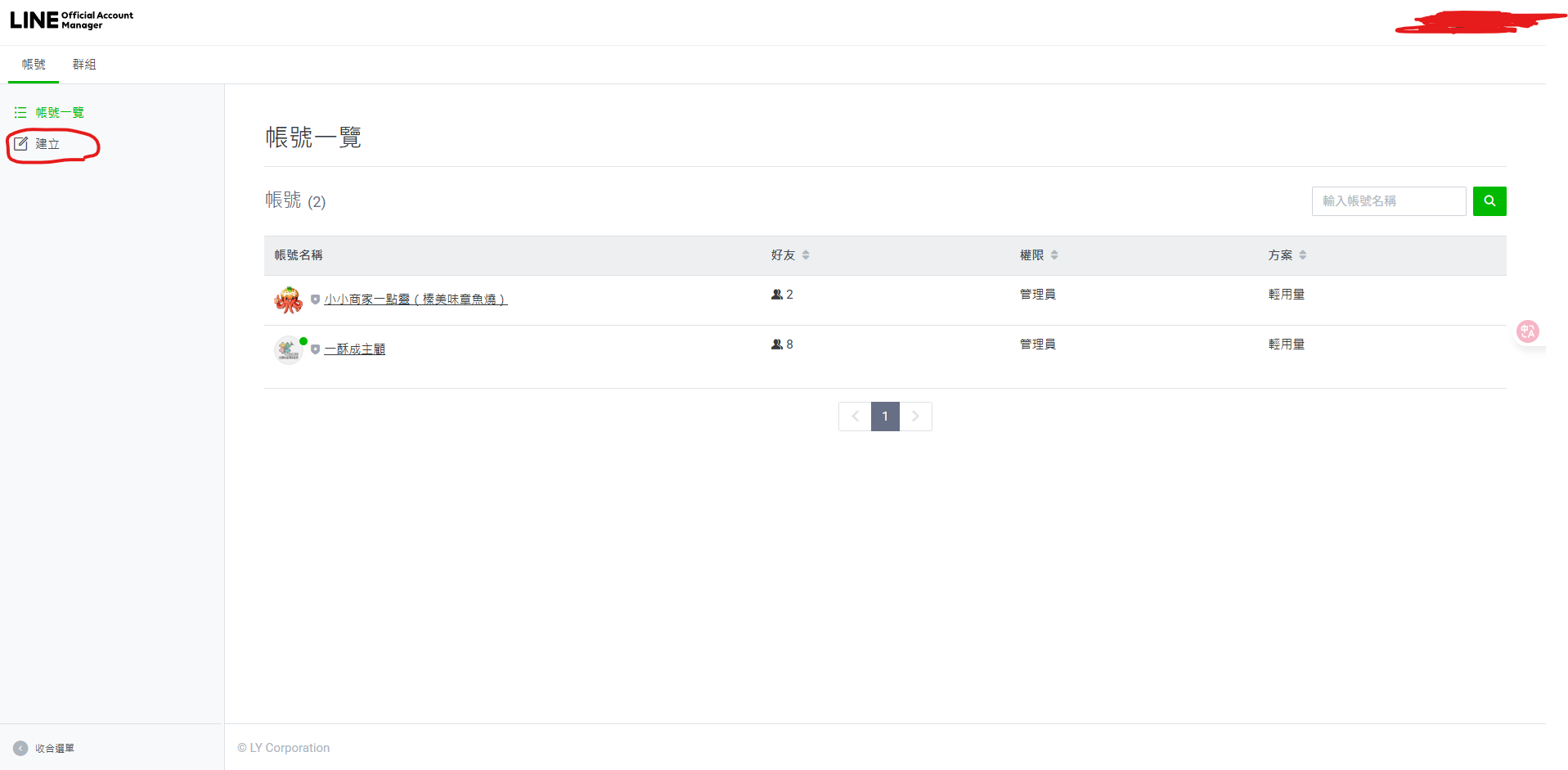Viewport: 1568px width, 770px height.
Task: Select page 1 in pagination
Action: pyautogui.click(x=885, y=417)
